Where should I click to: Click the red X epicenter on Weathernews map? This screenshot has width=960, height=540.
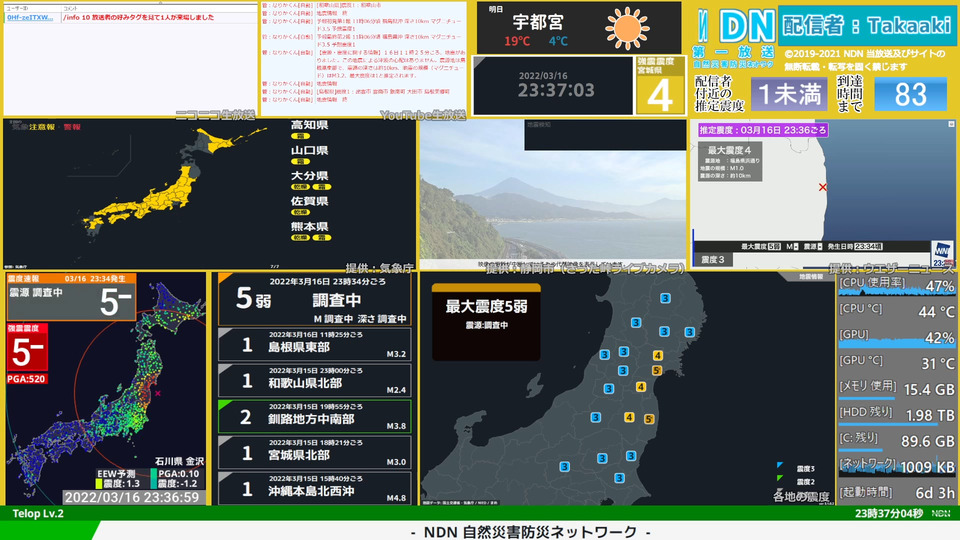(822, 187)
